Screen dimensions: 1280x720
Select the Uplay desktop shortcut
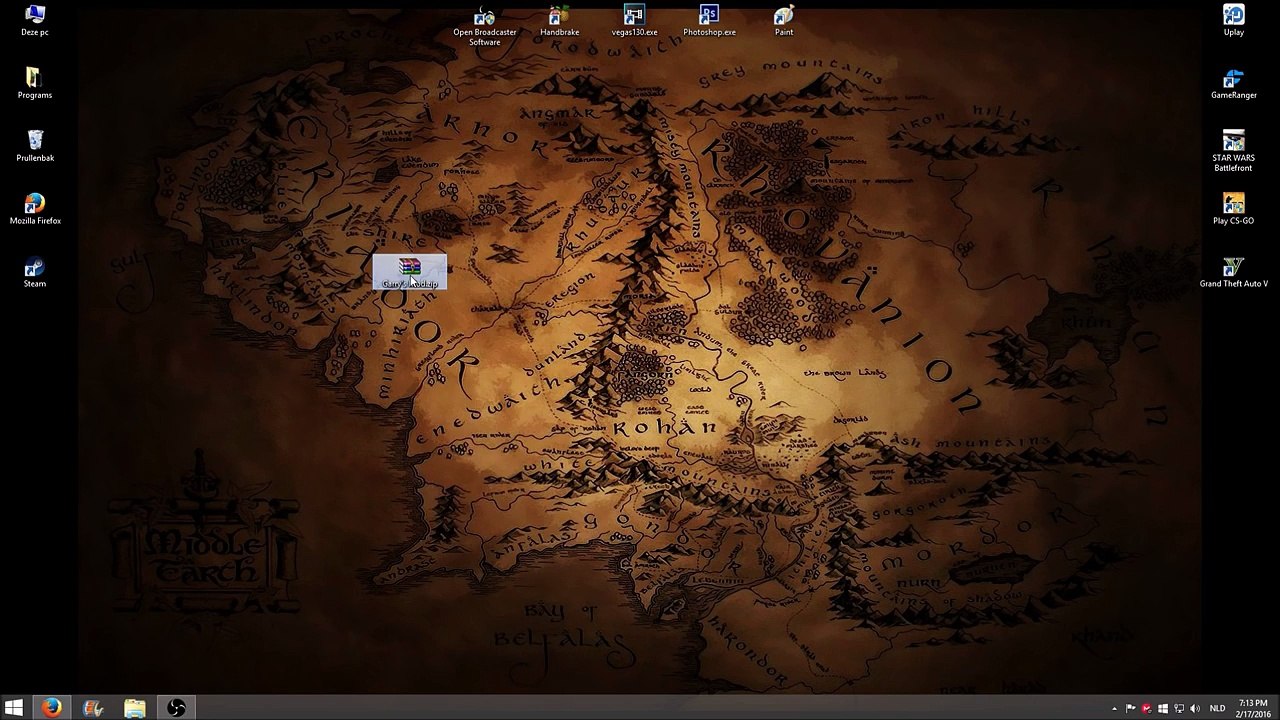click(1234, 21)
